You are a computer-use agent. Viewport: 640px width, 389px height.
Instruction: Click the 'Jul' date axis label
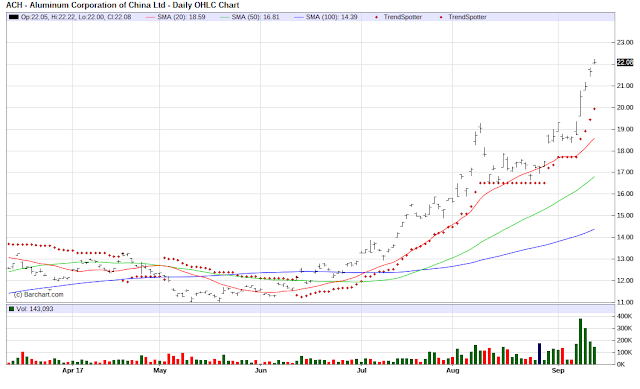[x=362, y=371]
